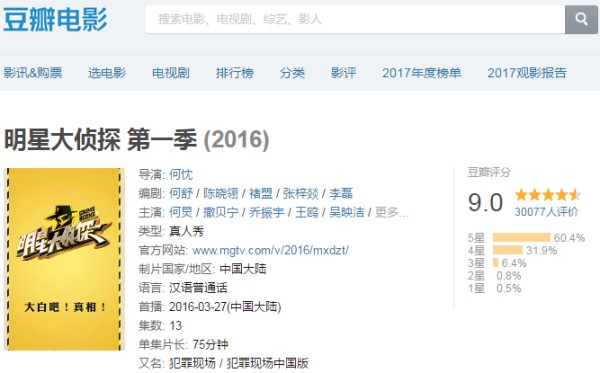Open the 分类 nav item
Screen dimensions: 600x373
point(292,73)
